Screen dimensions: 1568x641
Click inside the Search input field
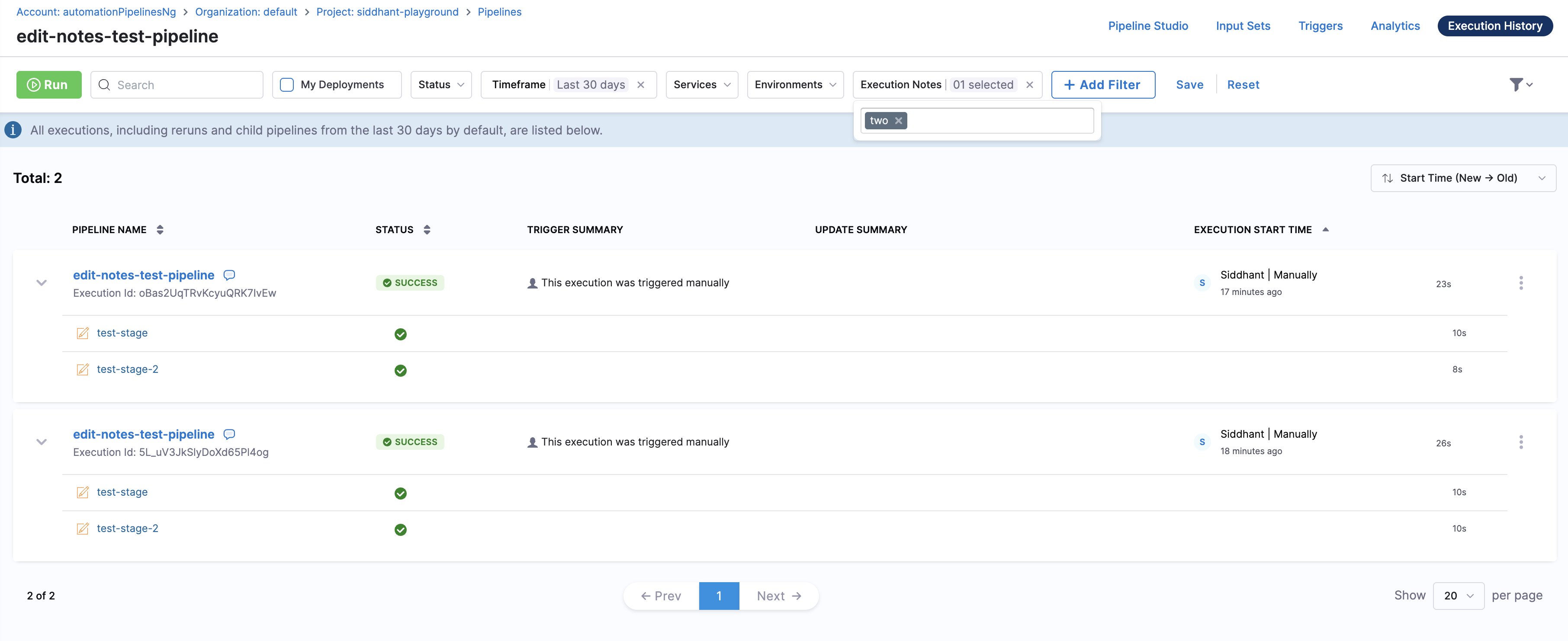tap(177, 85)
